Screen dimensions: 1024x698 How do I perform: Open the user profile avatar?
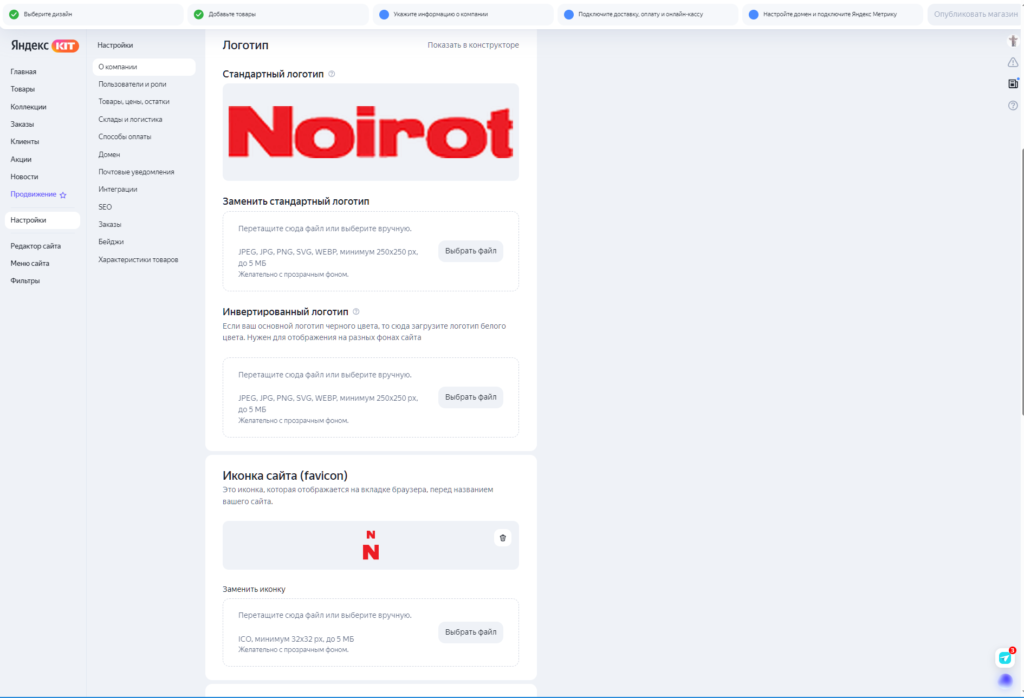pos(1013,41)
